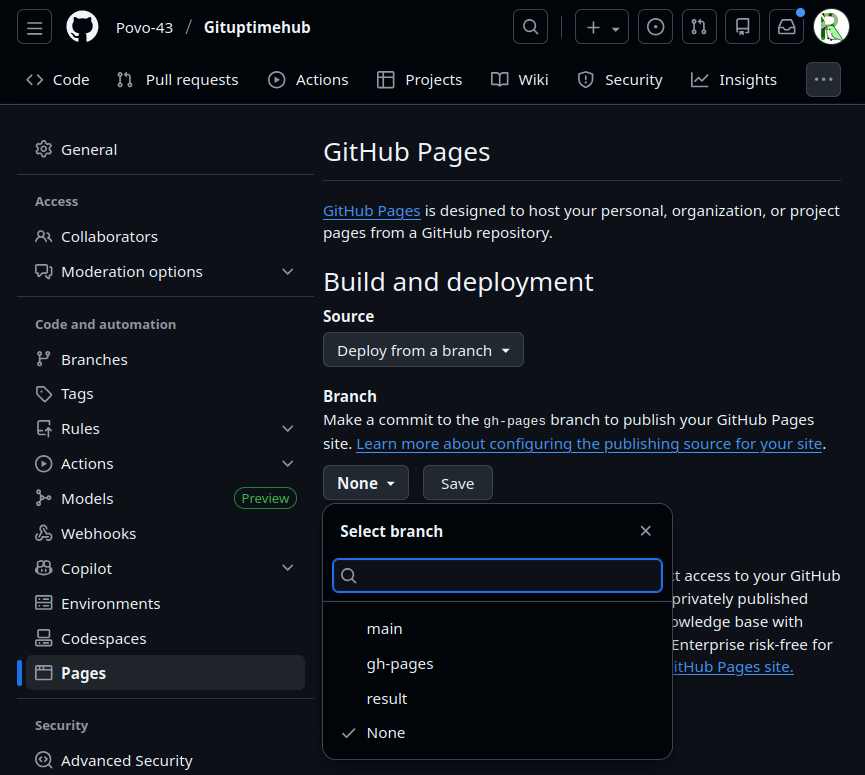Expand Moderation options in sidebar
Image resolution: width=865 pixels, height=775 pixels.
click(x=165, y=272)
